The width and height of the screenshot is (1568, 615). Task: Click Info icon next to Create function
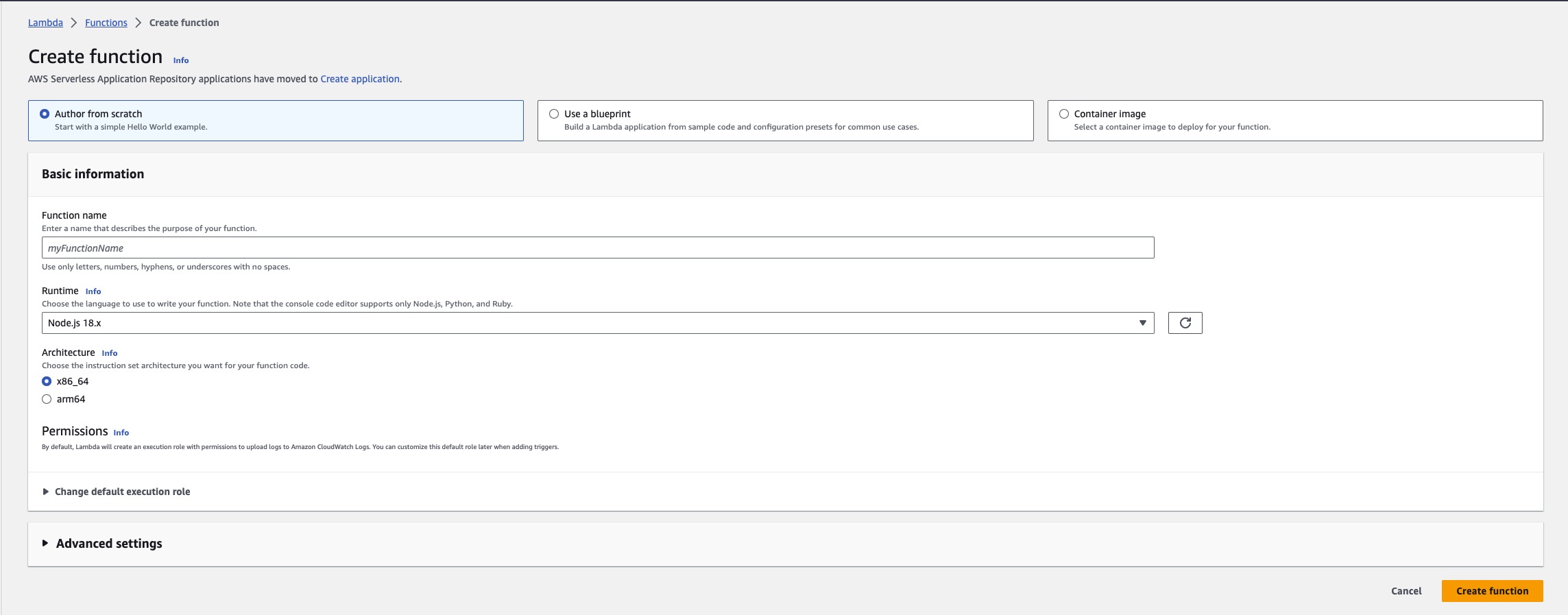[181, 60]
